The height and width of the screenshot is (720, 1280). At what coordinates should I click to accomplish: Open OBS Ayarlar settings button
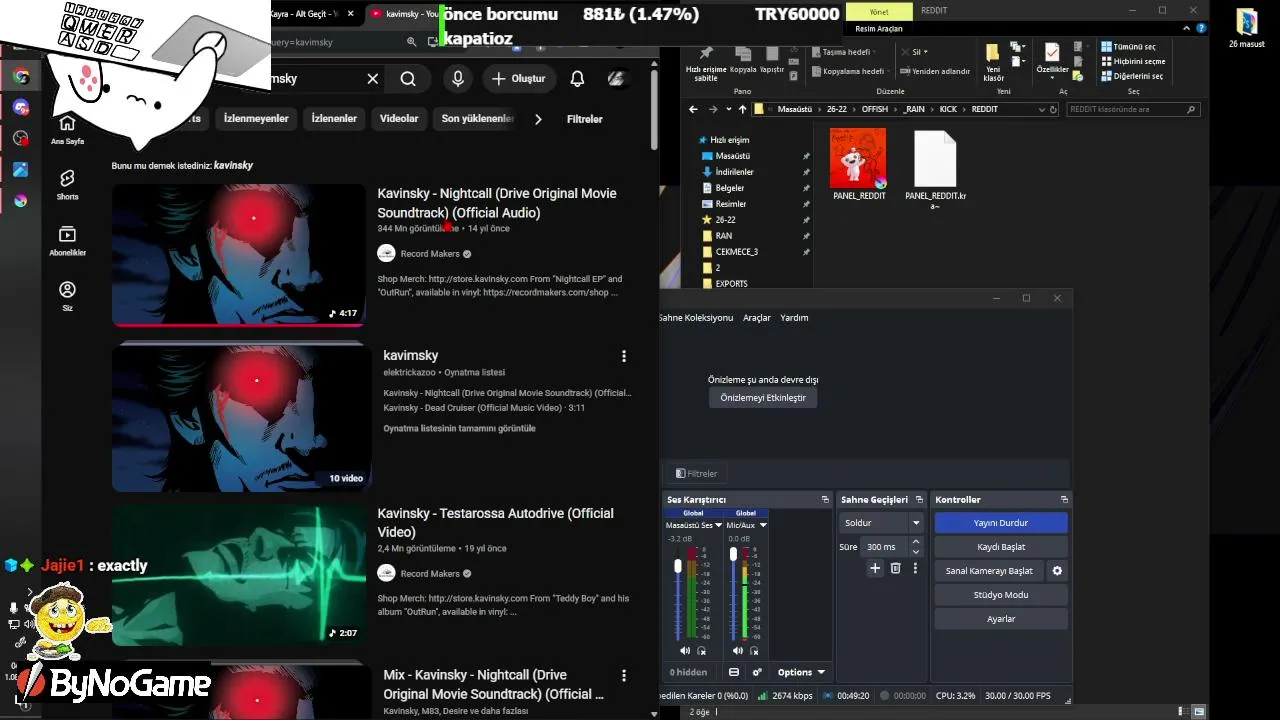pos(1001,619)
